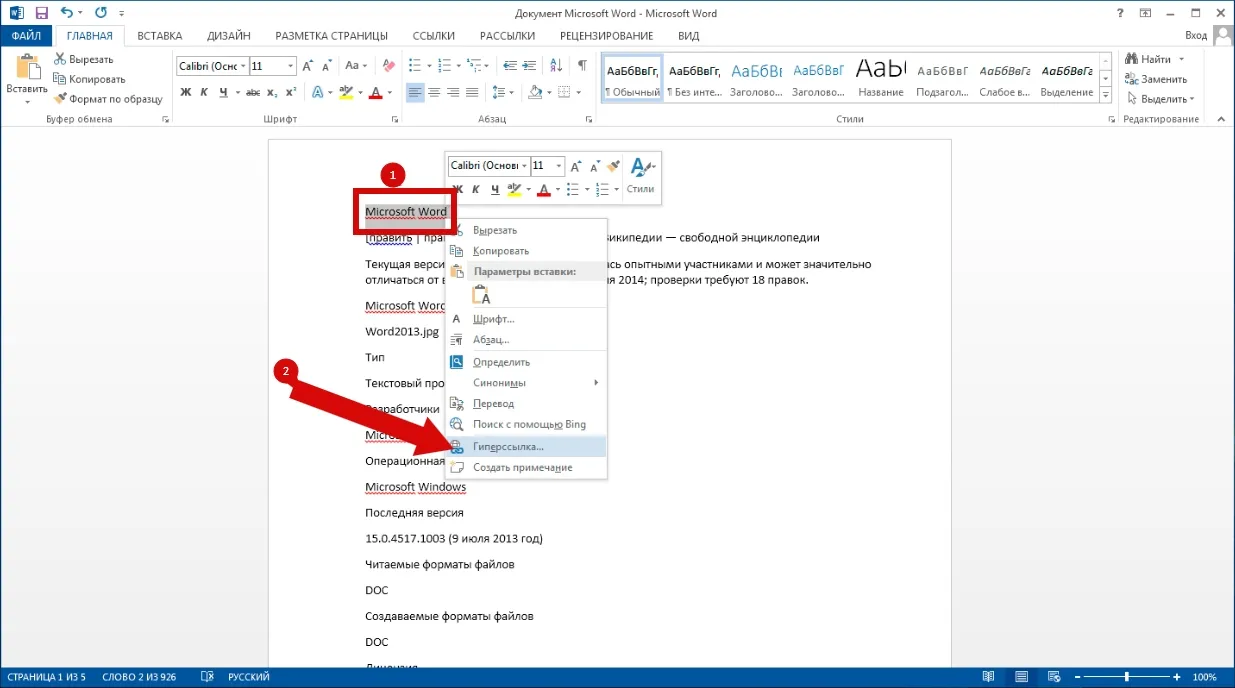Open the Font dialog launcher in Шрифт group
Viewport: 1235px width, 688px height.
[396, 120]
